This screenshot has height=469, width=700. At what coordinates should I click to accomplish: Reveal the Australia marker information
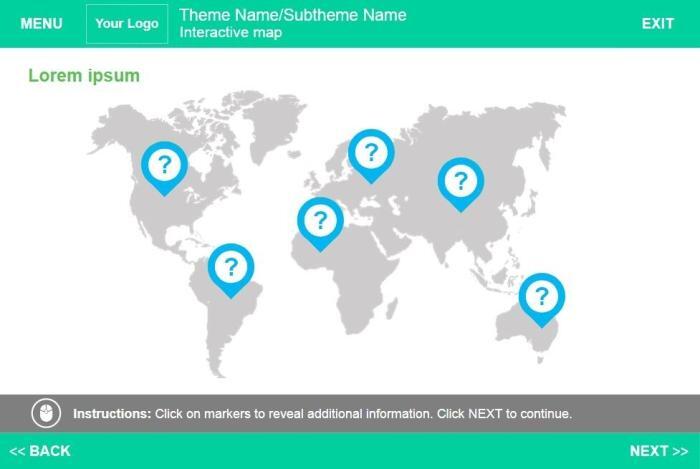coord(541,296)
